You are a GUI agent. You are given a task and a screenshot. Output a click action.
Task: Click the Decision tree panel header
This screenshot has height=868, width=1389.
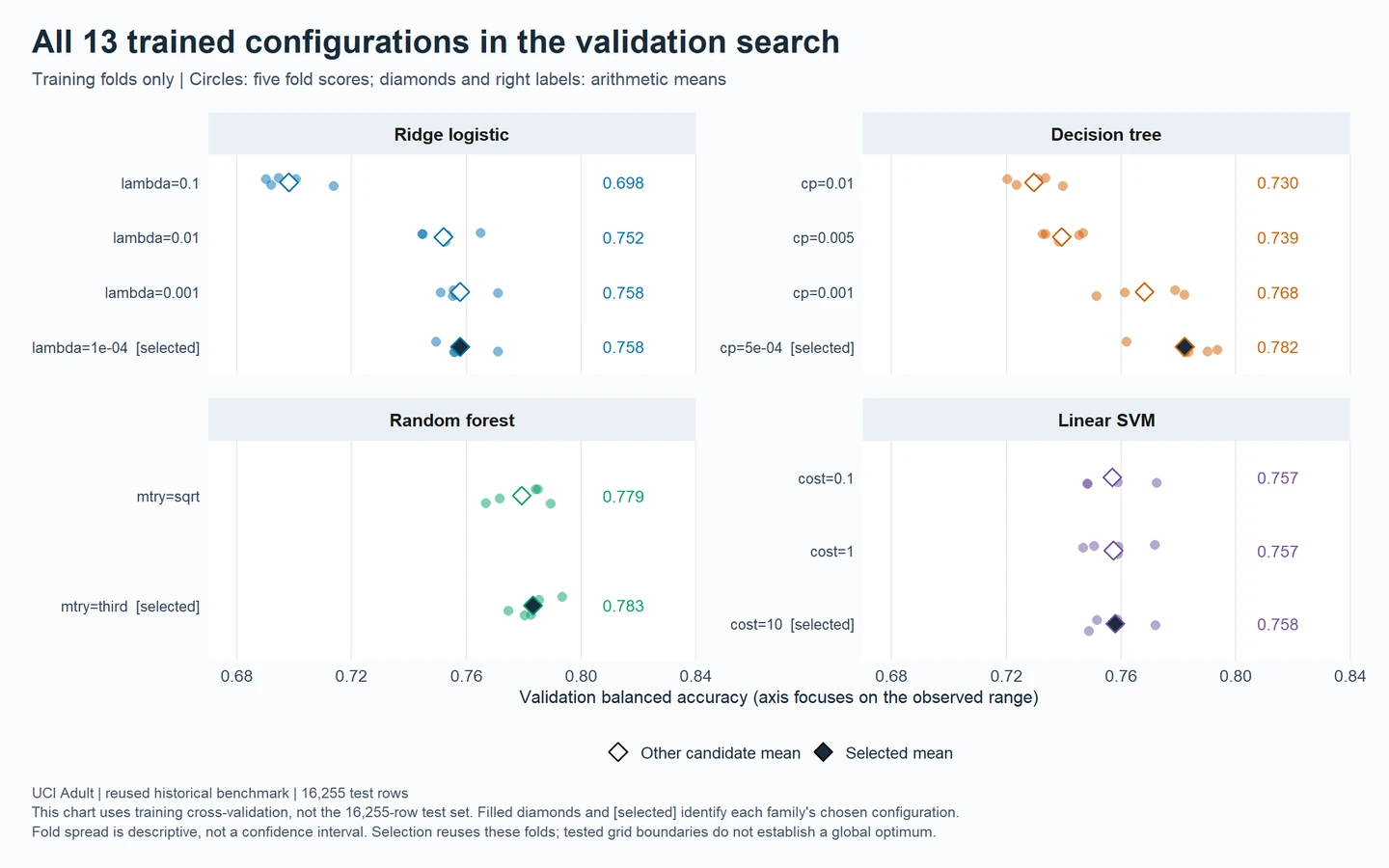pos(1106,134)
